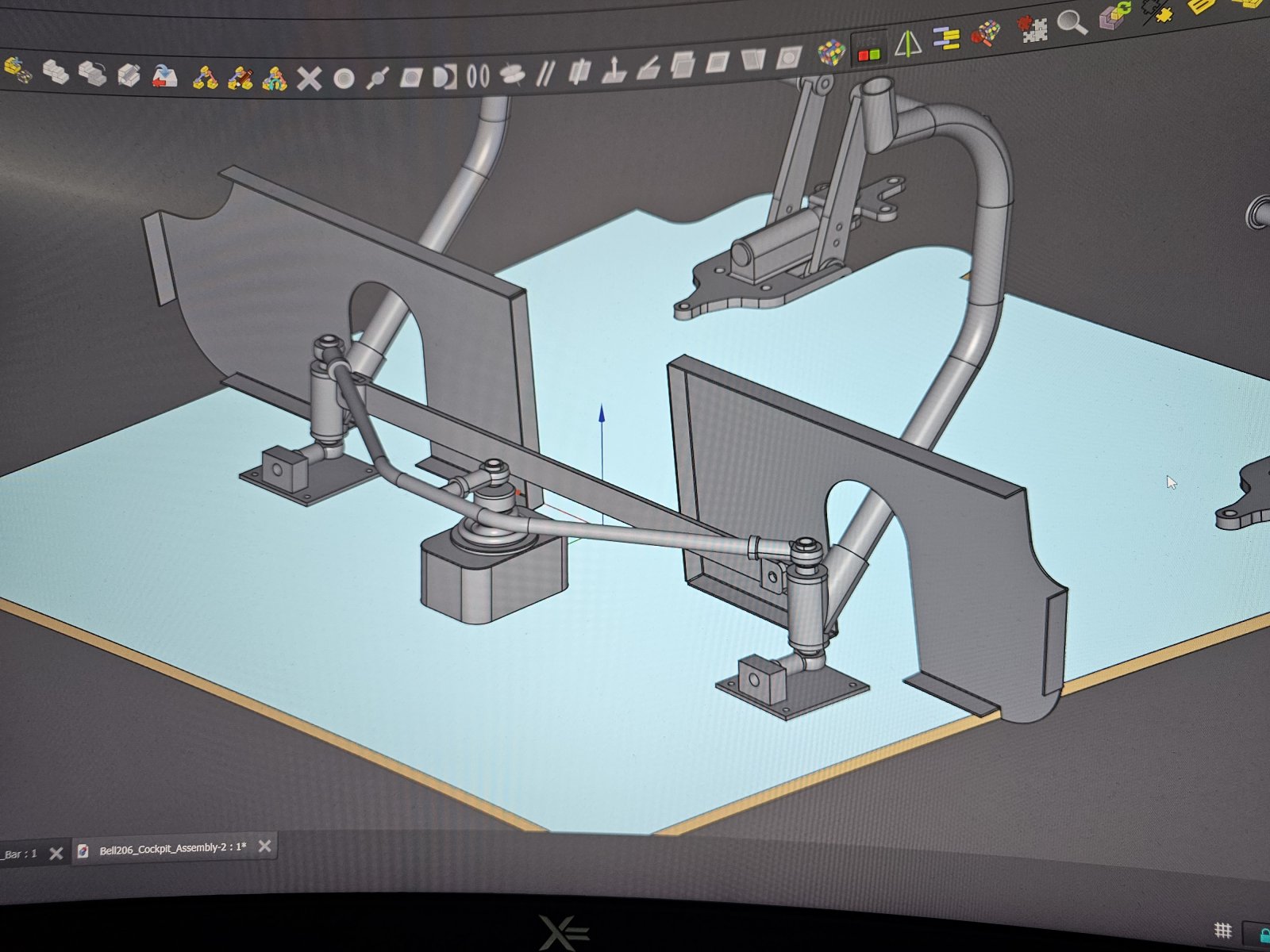
Task: Select the circular edge constraint icon
Action: [x=478, y=76]
